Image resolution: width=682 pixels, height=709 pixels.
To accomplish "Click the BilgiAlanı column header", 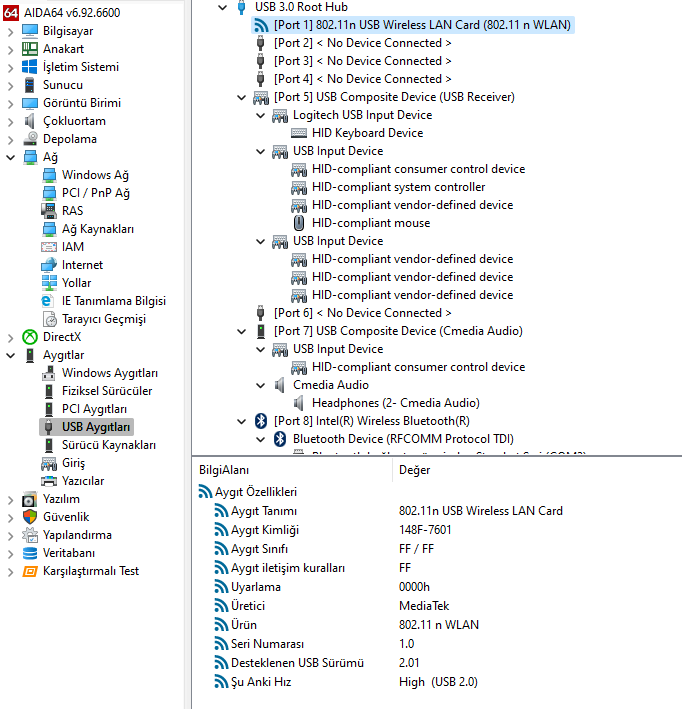I will 224,470.
